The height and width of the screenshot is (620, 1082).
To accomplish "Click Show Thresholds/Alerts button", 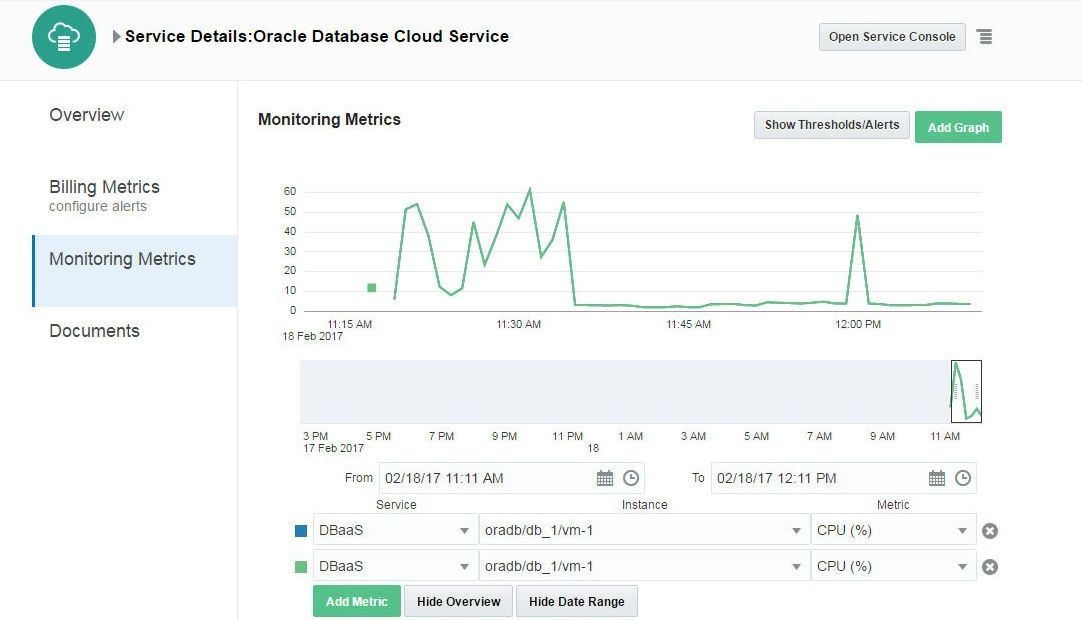I will pyautogui.click(x=832, y=125).
